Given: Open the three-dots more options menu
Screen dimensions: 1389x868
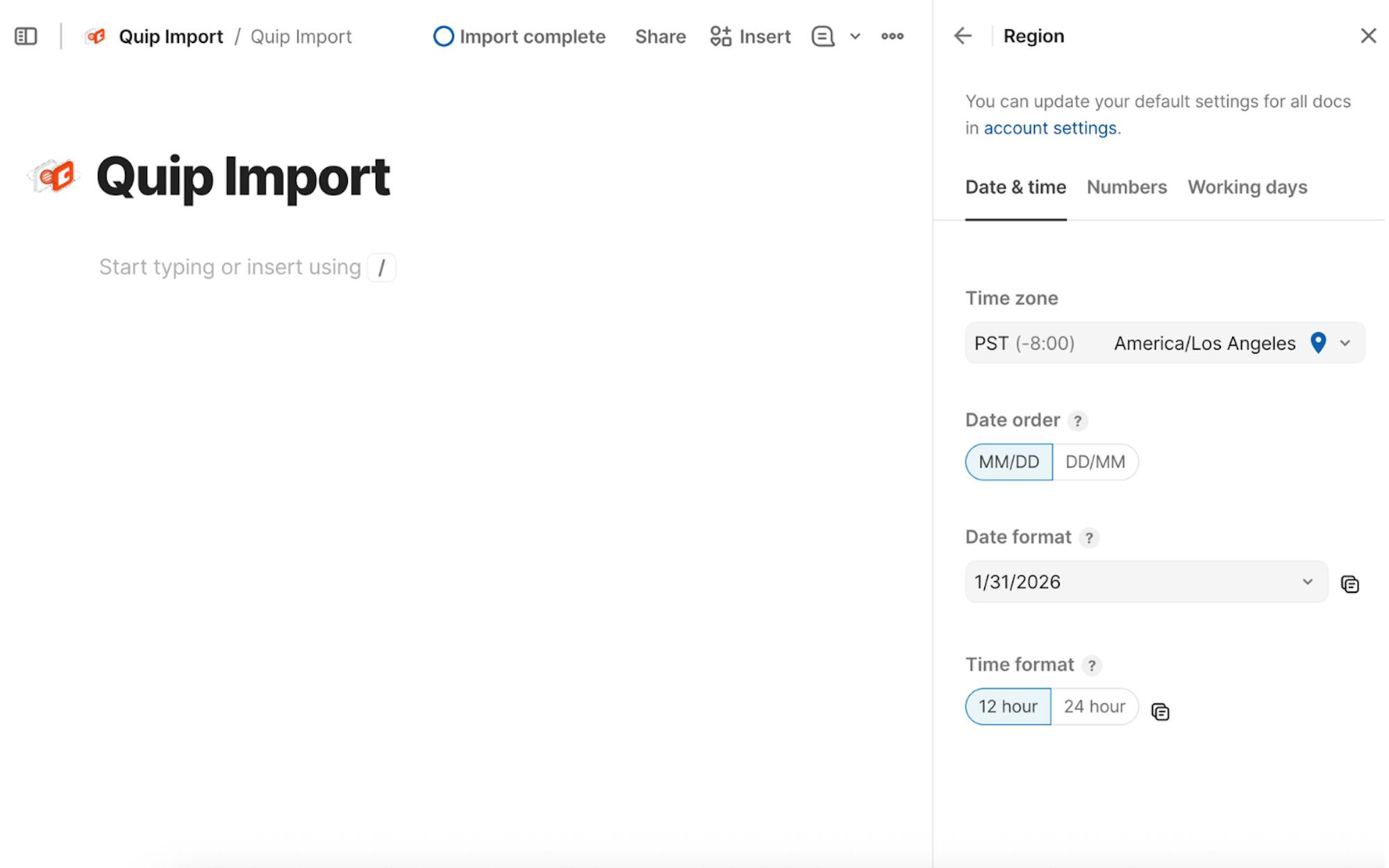Looking at the screenshot, I should (x=892, y=36).
